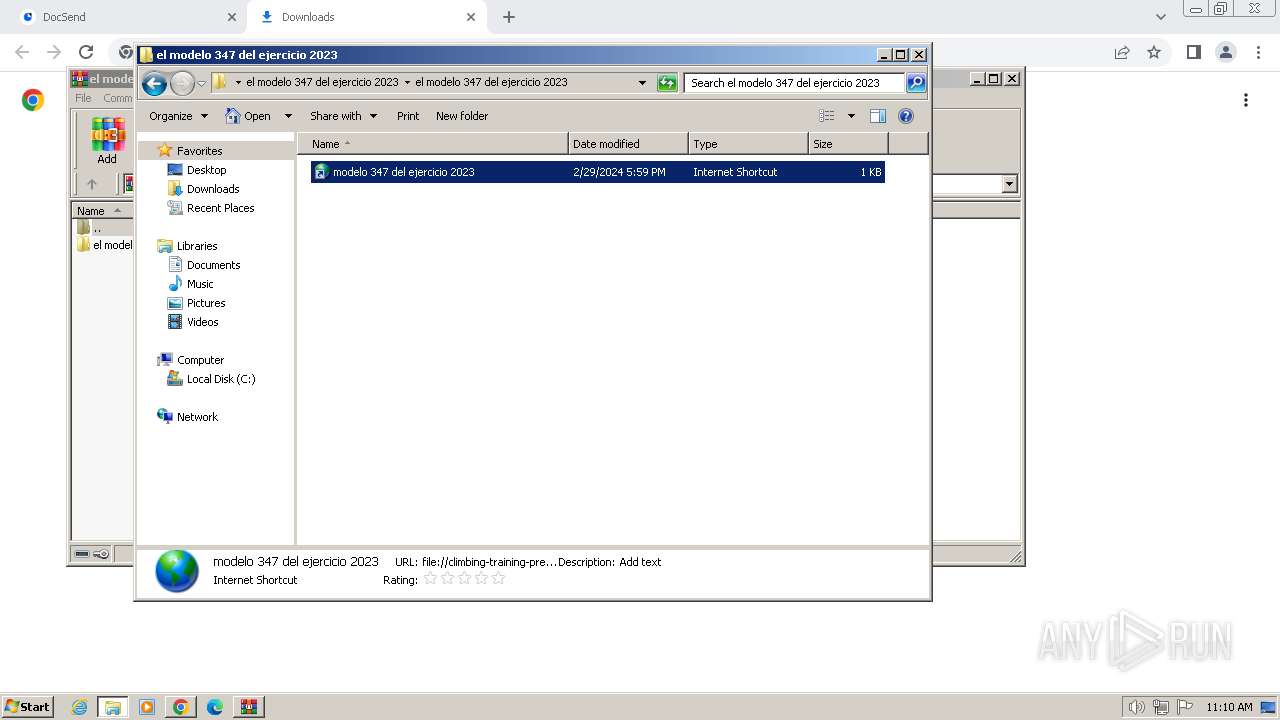Click the first rating star in details pane

point(431,579)
